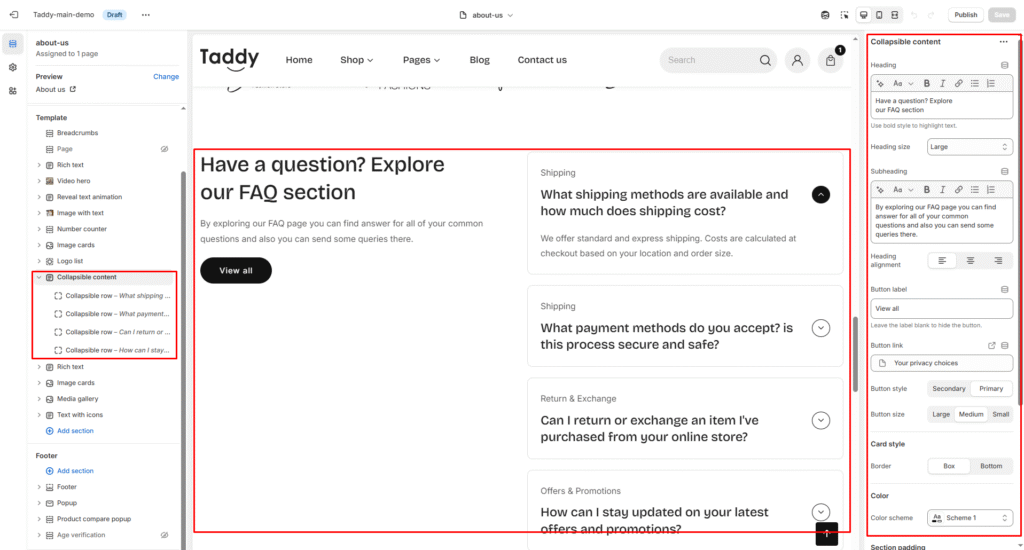Click the Change preview link
This screenshot has height=550, width=1024.
click(166, 76)
